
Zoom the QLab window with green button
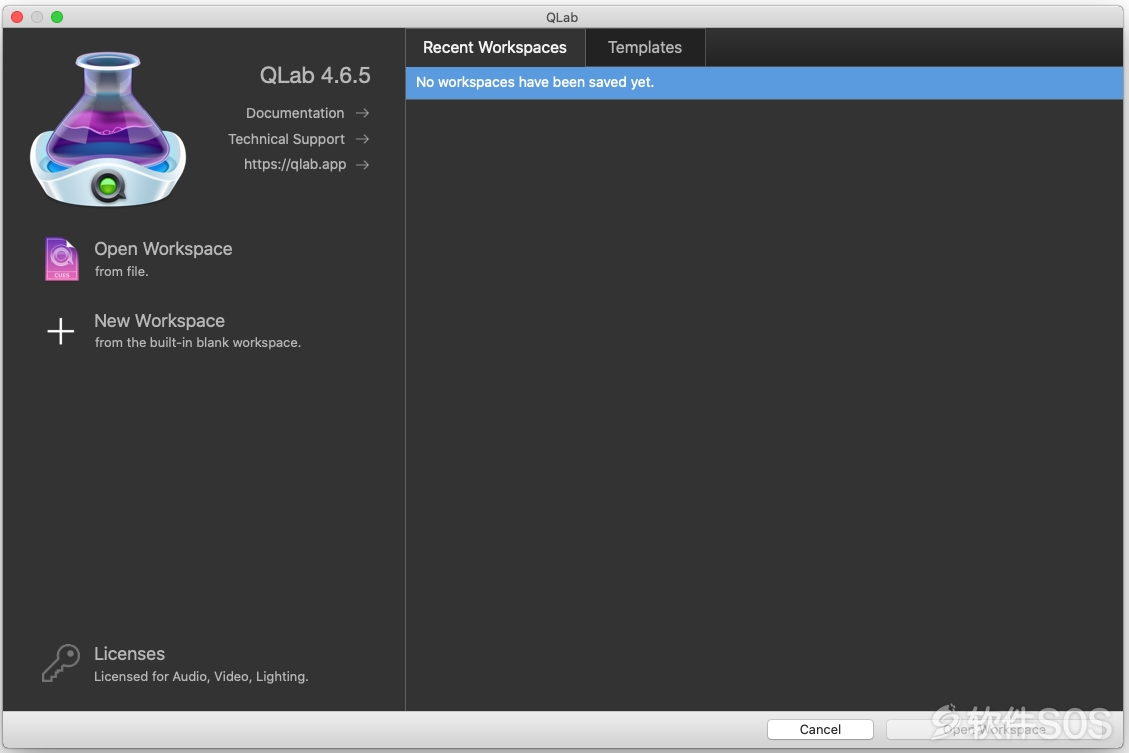(57, 17)
